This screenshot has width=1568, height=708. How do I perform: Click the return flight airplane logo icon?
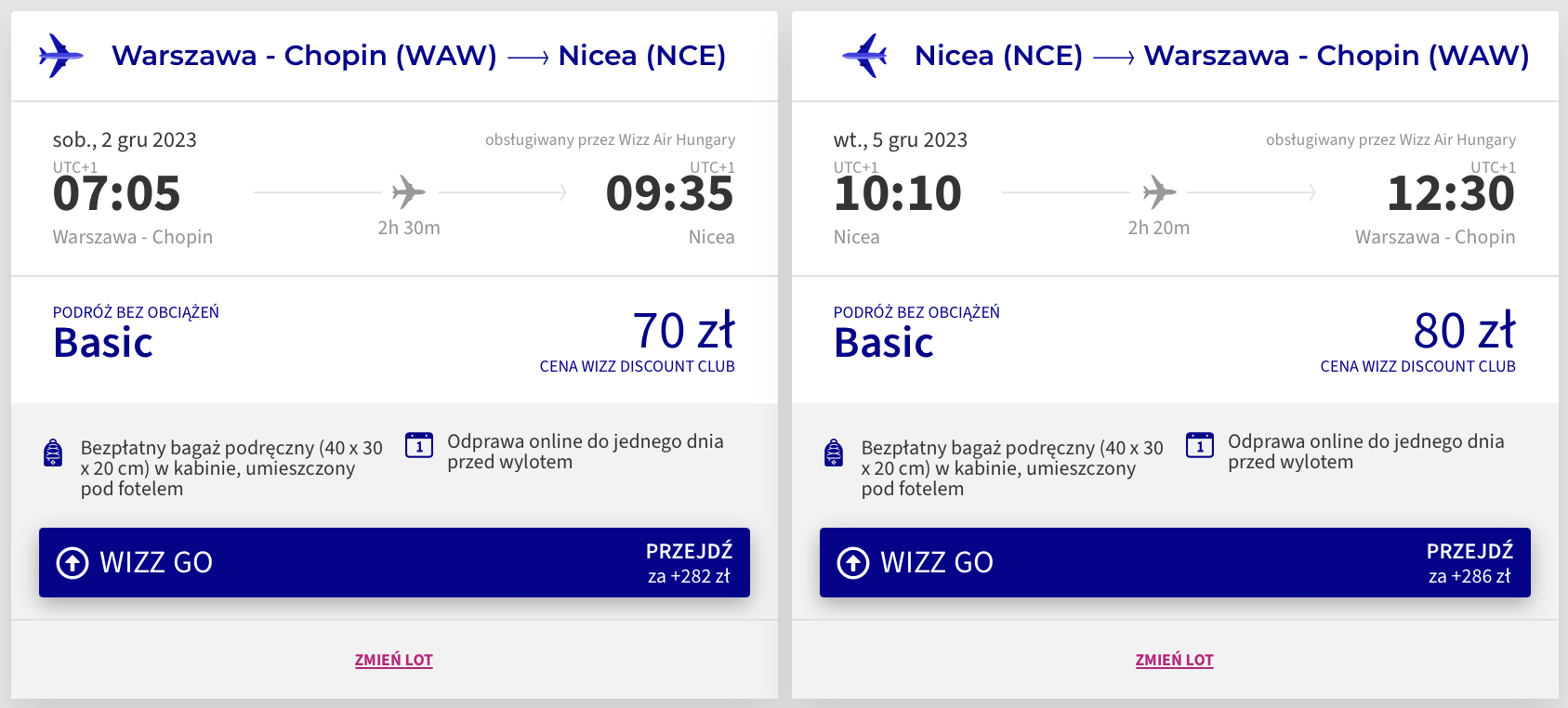pyautogui.click(x=865, y=56)
